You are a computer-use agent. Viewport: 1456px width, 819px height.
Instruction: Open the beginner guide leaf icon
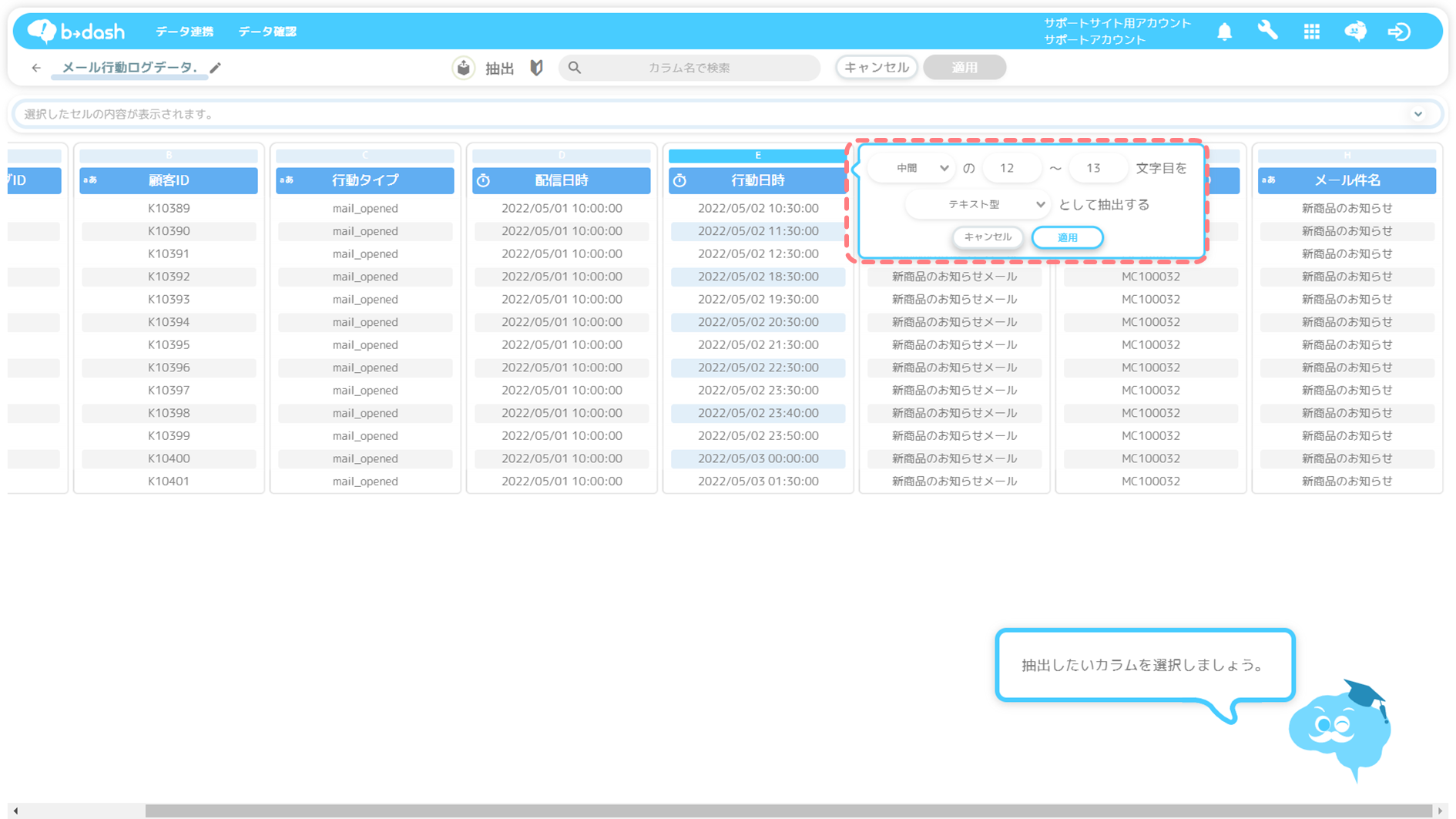[537, 68]
